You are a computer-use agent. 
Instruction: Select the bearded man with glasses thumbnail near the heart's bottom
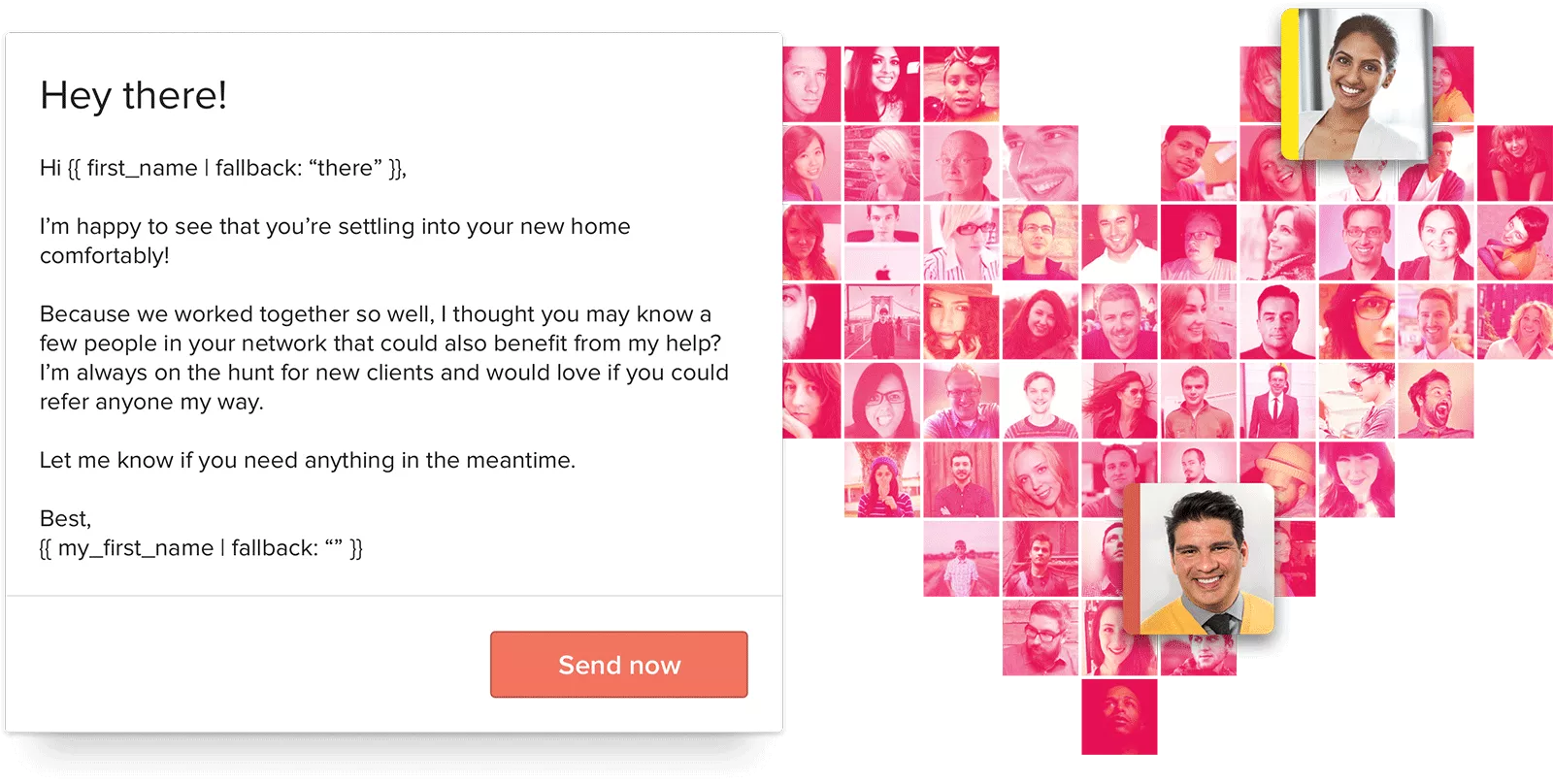1040,637
